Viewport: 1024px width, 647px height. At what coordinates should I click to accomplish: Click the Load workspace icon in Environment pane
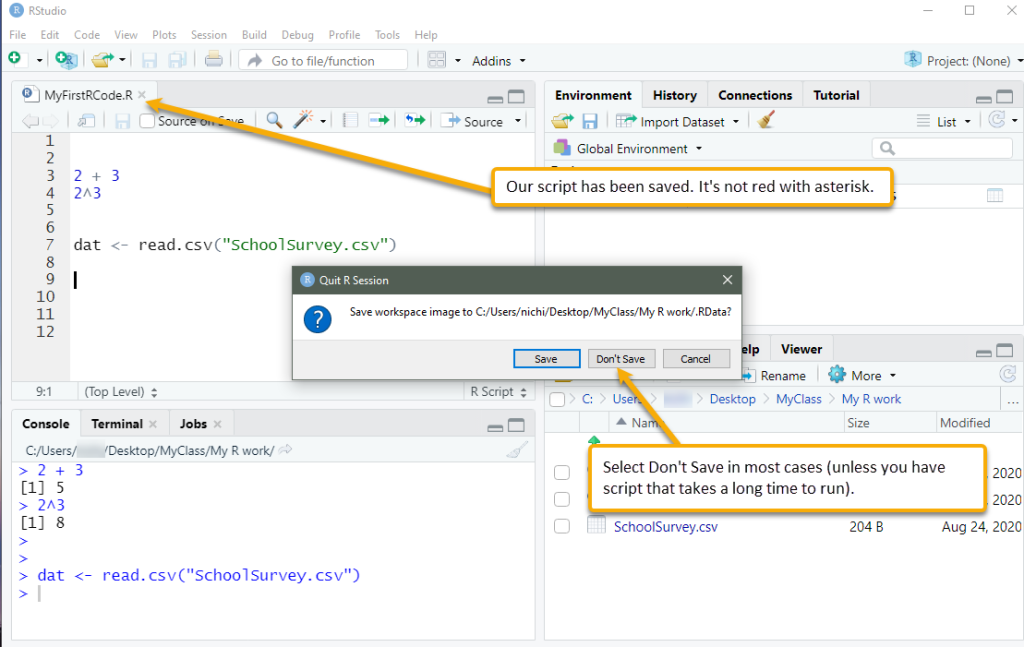click(562, 121)
